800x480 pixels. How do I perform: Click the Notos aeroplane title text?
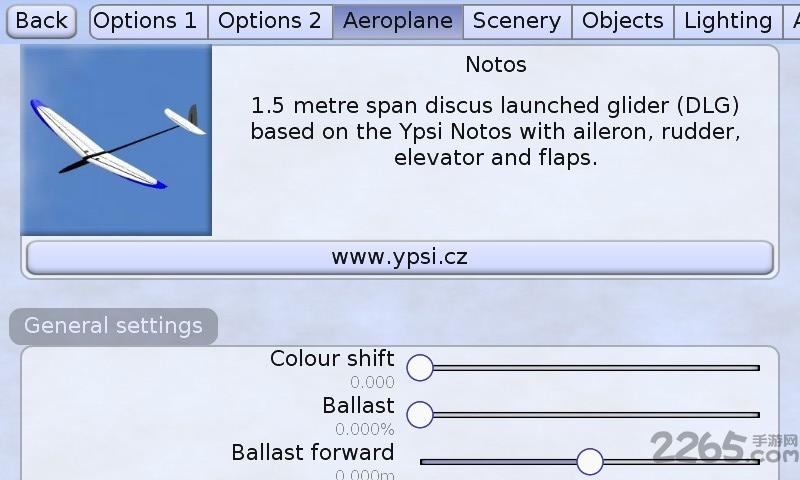pos(496,65)
